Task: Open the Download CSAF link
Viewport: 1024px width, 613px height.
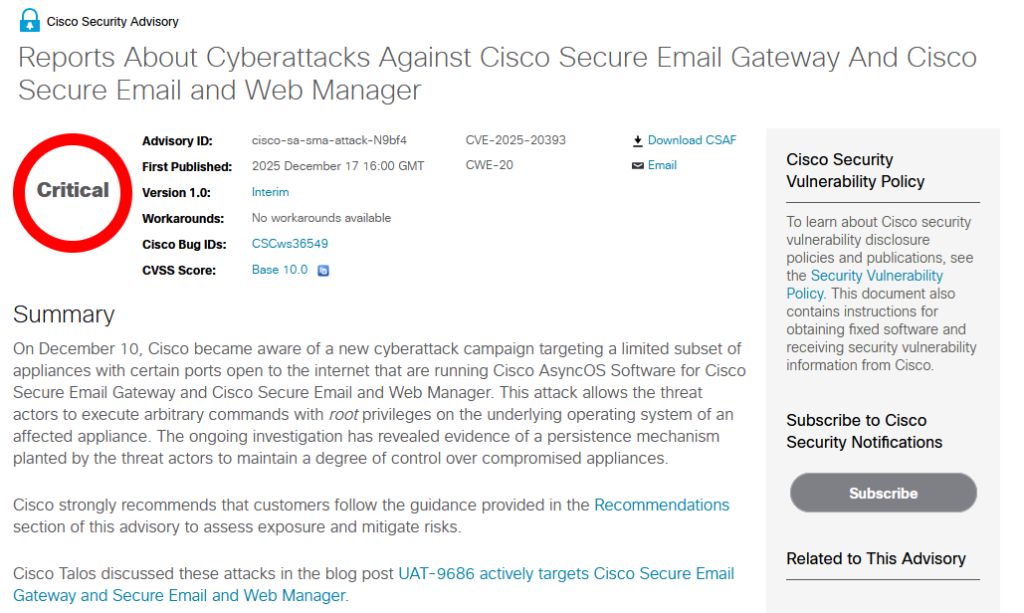Action: click(x=691, y=140)
